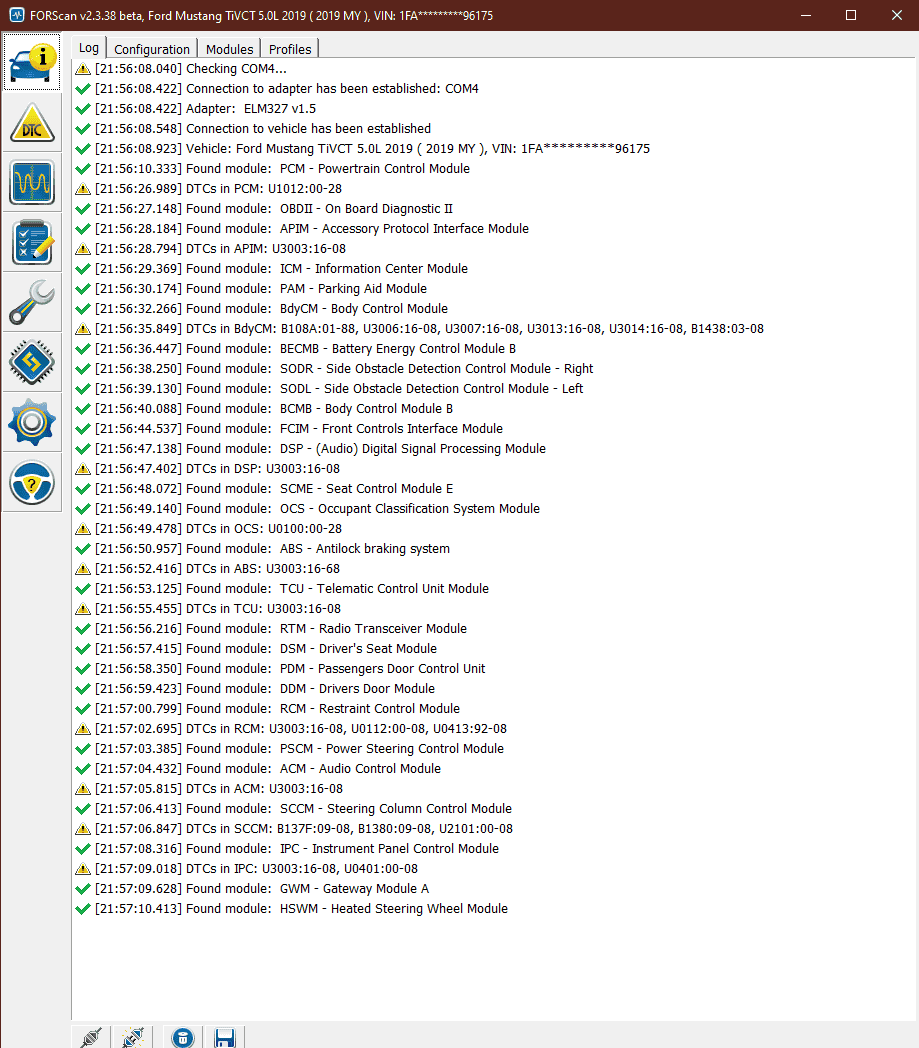Select 'Found module: BdyCM - Body Control Module'
Image resolution: width=919 pixels, height=1048 pixels.
point(261,309)
